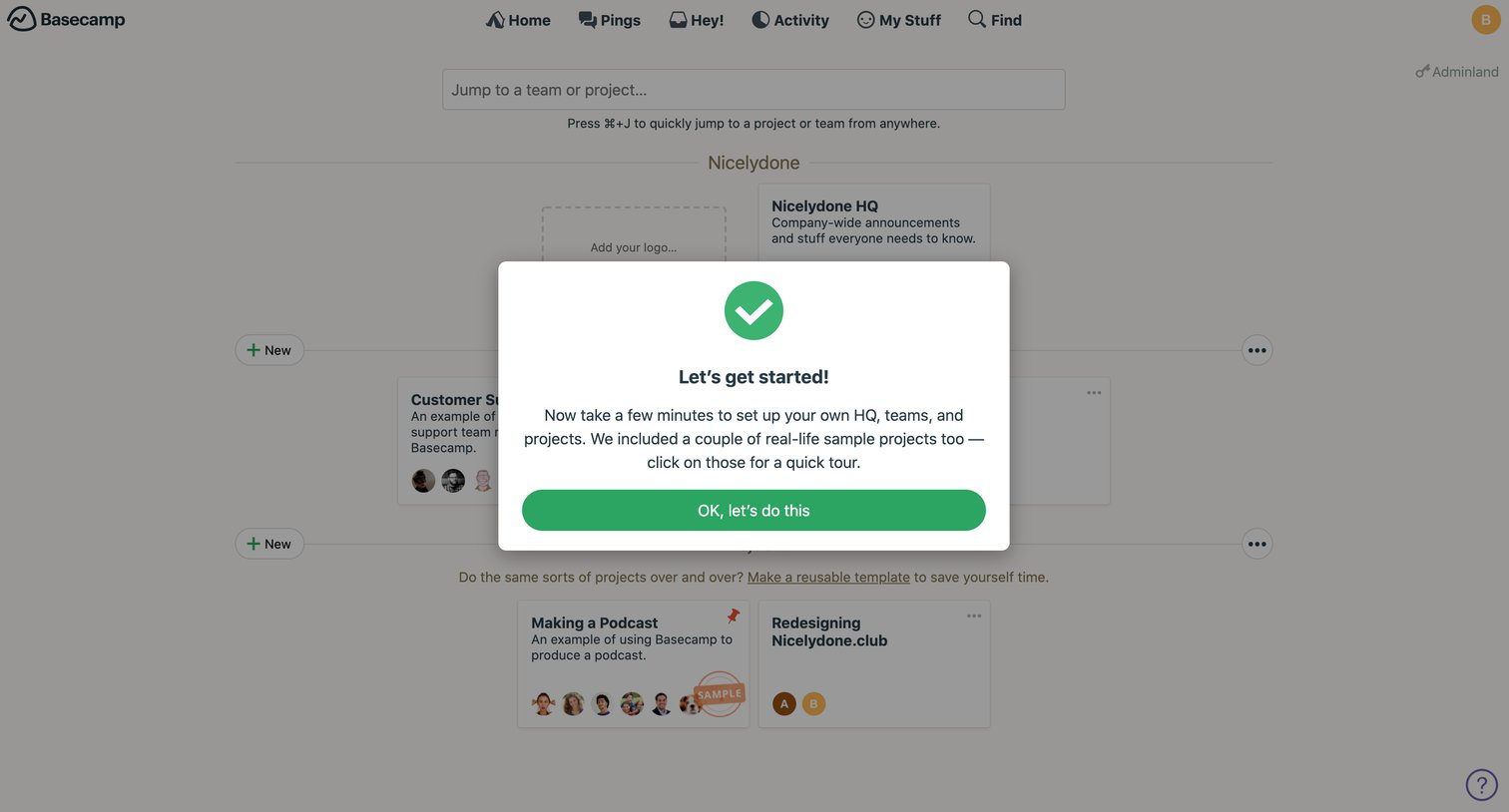Click the Basecamp logo
Screen dimensions: 1509x812
(x=66, y=19)
